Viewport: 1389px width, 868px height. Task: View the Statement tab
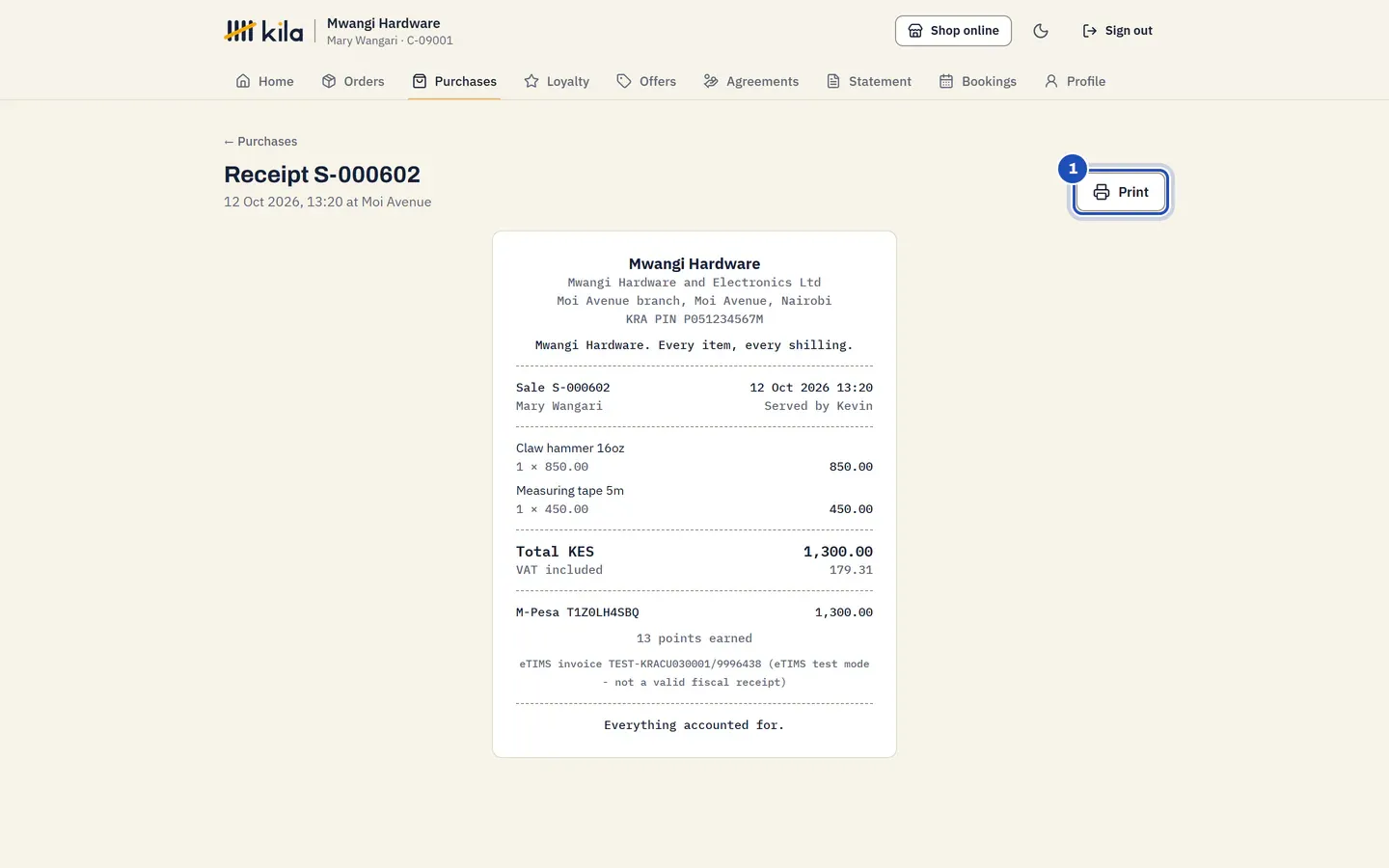click(869, 81)
